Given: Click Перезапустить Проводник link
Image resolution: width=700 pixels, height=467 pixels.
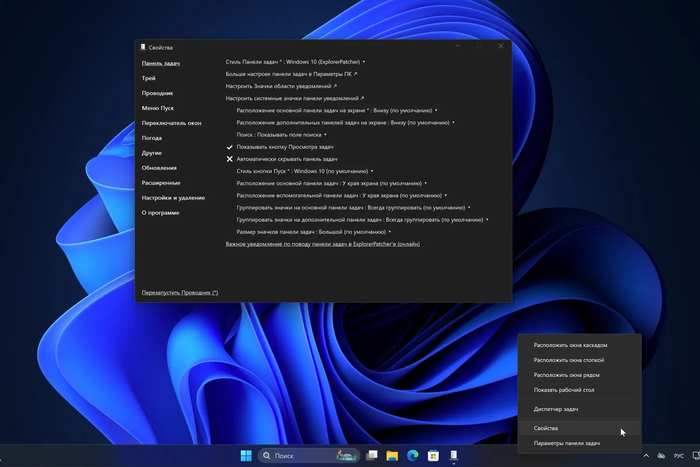Looking at the screenshot, I should pyautogui.click(x=179, y=293).
